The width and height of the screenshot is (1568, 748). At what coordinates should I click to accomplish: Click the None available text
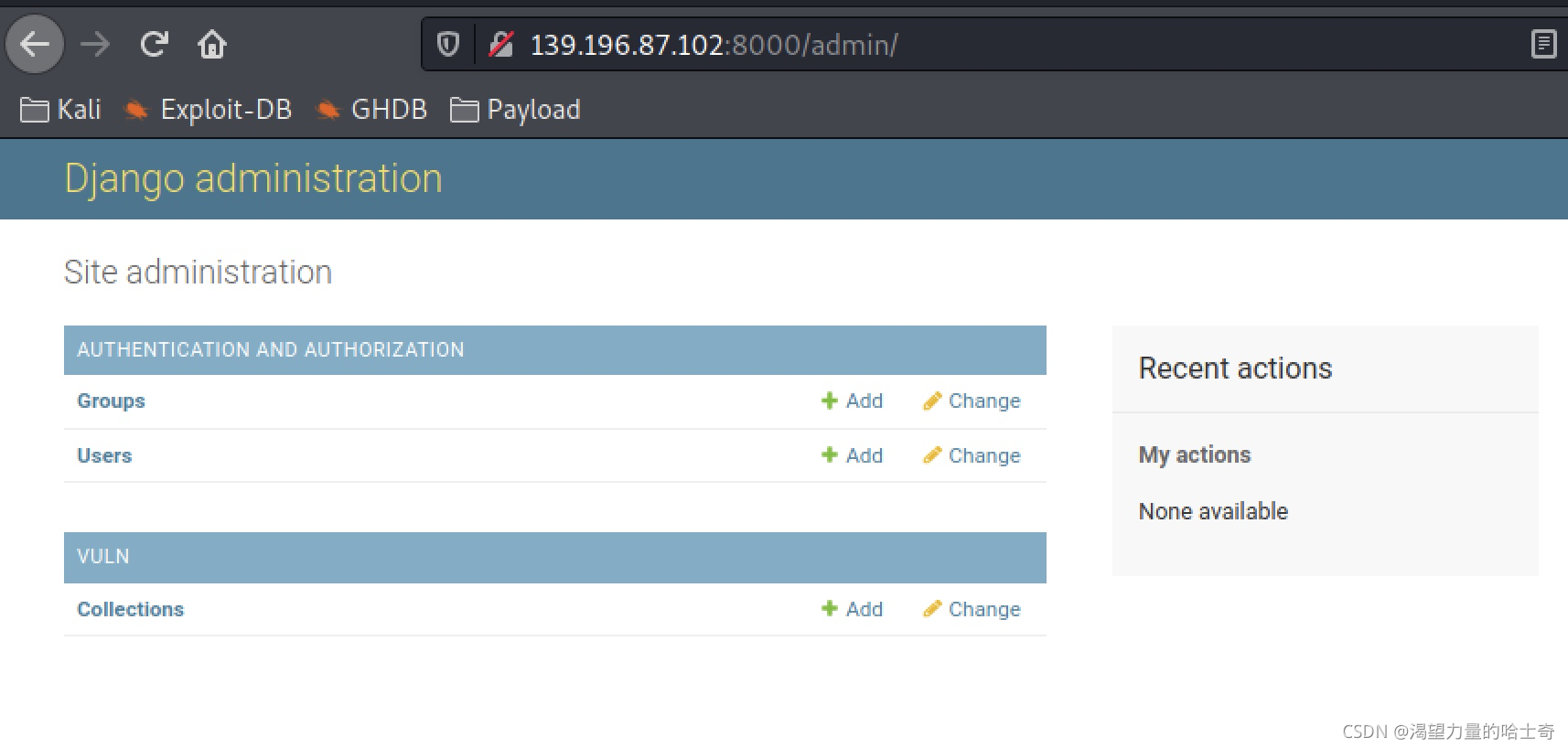[1213, 511]
